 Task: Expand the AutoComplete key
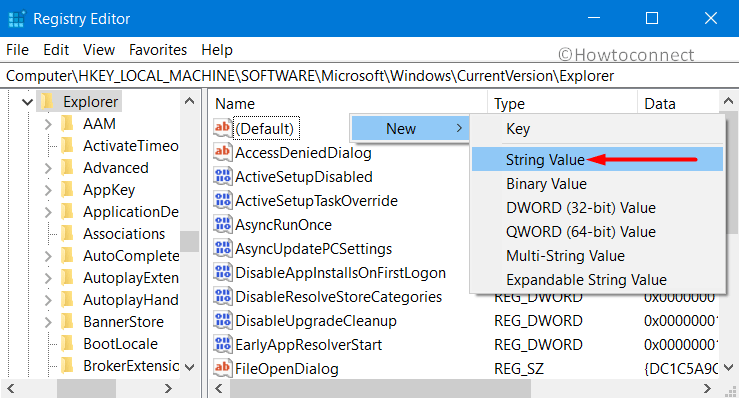click(48, 256)
